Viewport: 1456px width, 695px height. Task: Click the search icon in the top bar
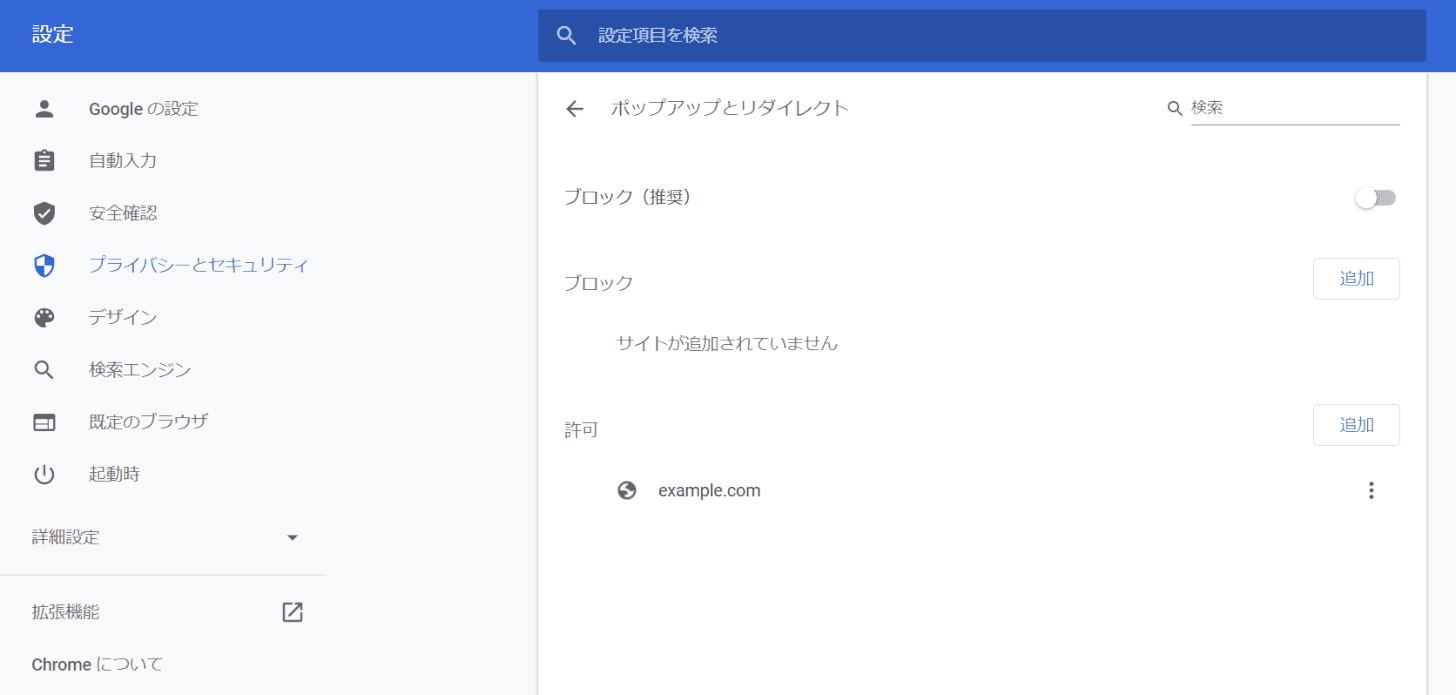[567, 35]
